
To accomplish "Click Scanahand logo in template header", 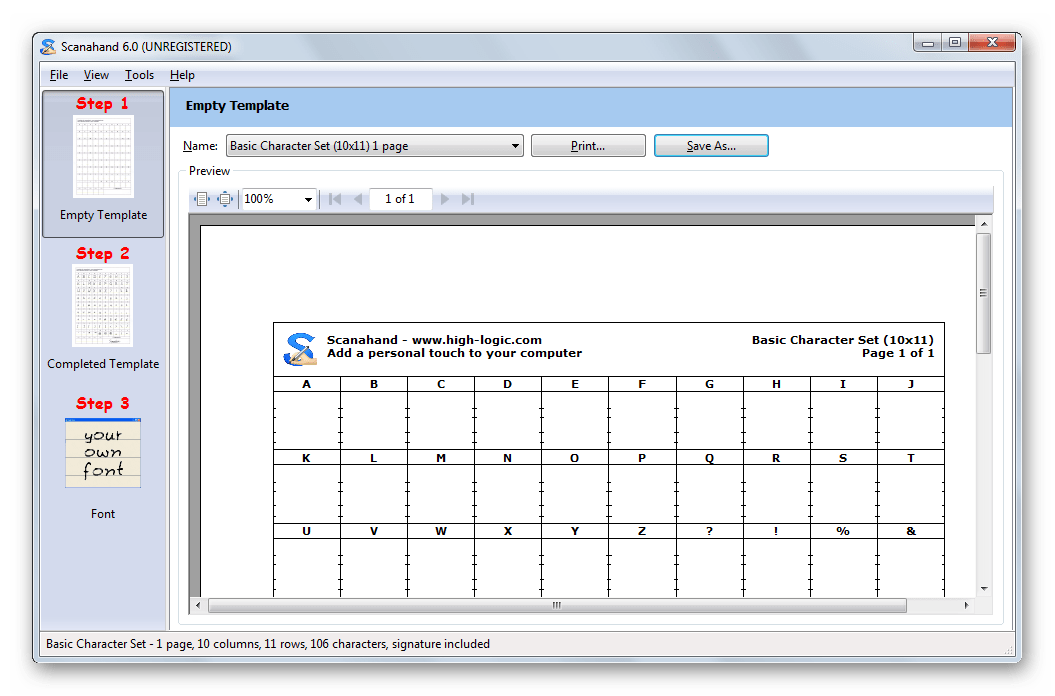I will pyautogui.click(x=300, y=349).
